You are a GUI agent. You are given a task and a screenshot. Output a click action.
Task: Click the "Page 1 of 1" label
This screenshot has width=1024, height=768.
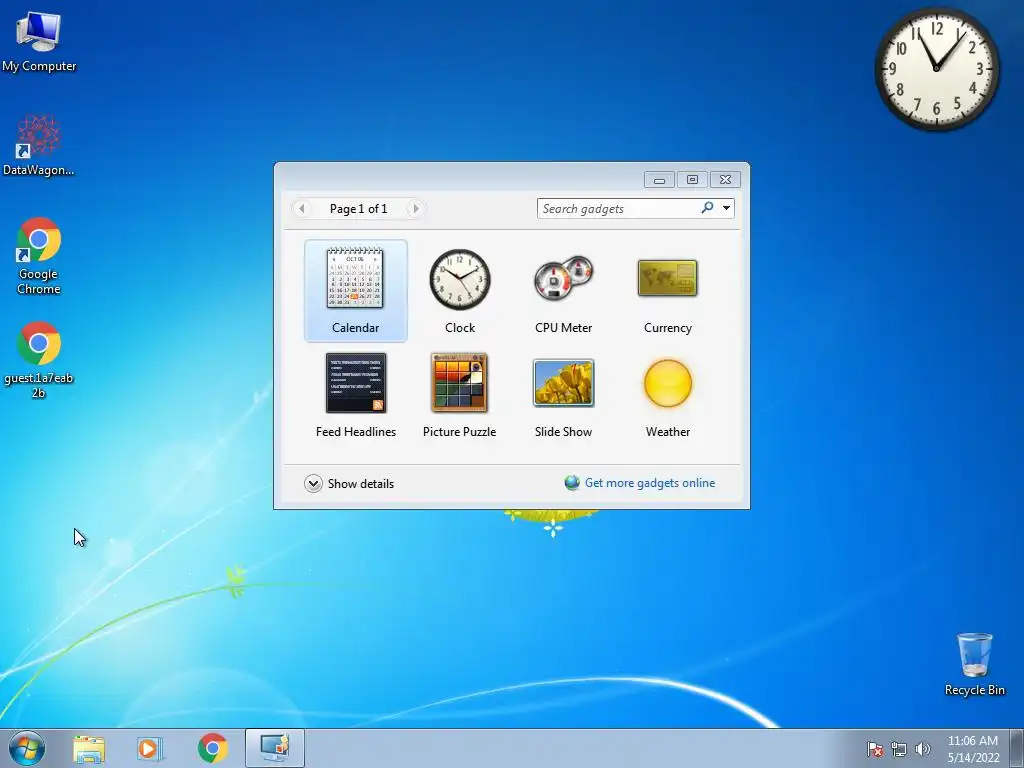(359, 208)
